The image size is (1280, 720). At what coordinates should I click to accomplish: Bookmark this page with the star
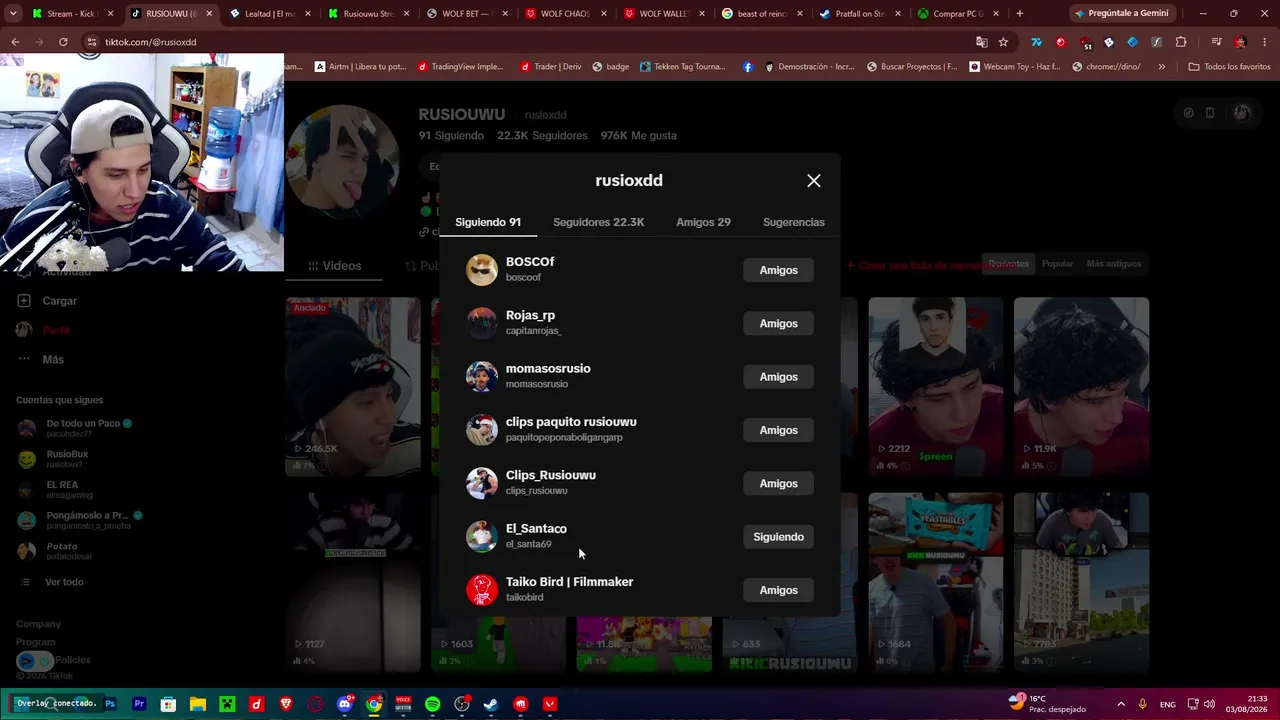pos(1003,42)
